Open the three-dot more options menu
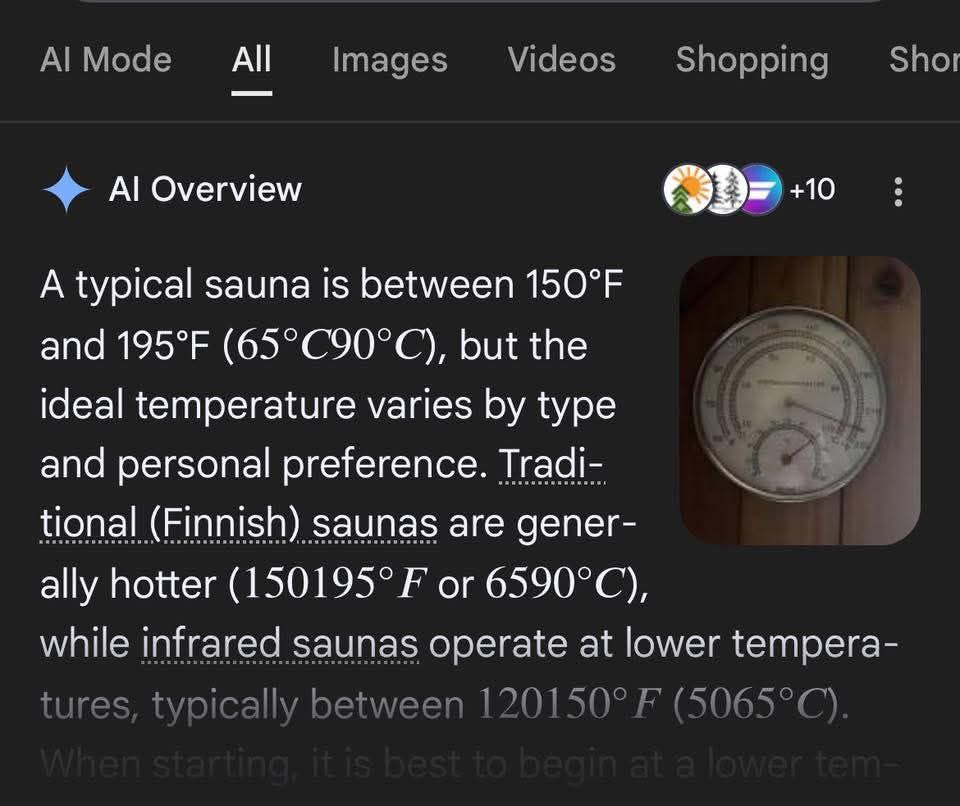 coord(898,191)
